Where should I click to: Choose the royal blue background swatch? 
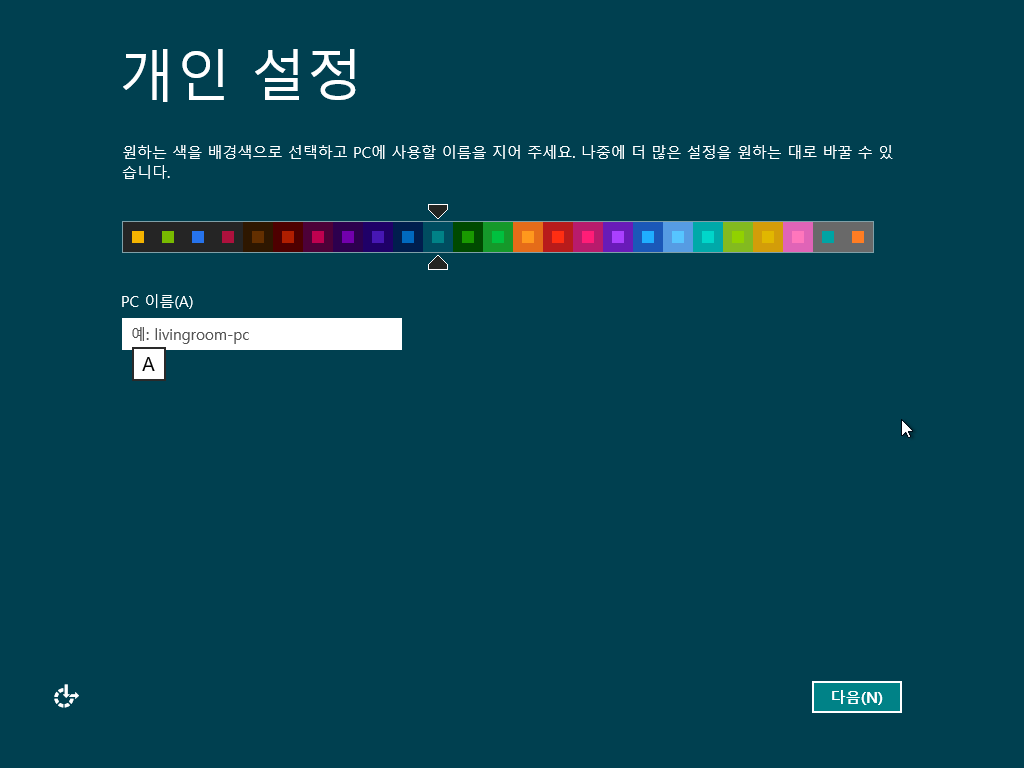[x=648, y=237]
